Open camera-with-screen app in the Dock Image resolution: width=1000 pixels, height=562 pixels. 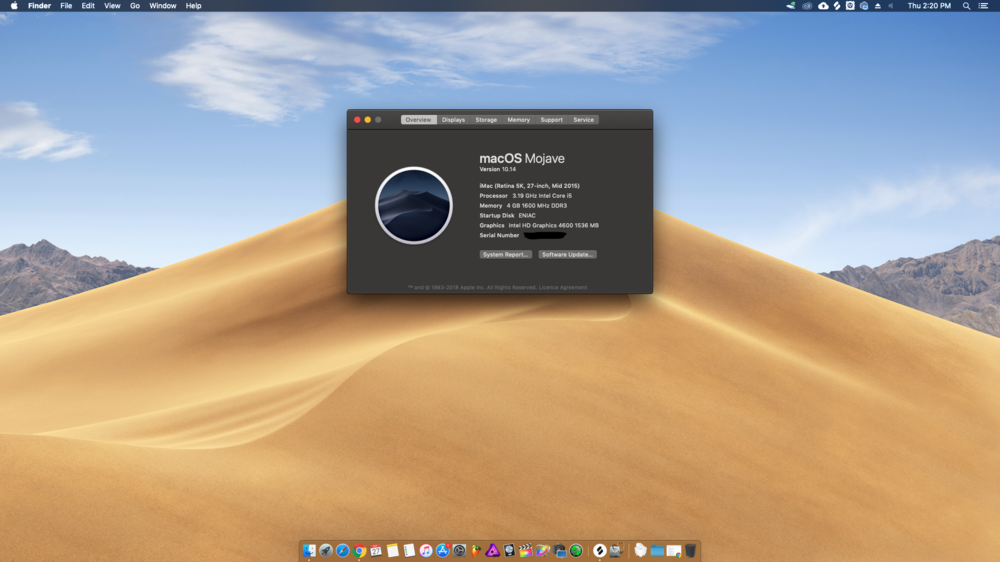pos(559,551)
